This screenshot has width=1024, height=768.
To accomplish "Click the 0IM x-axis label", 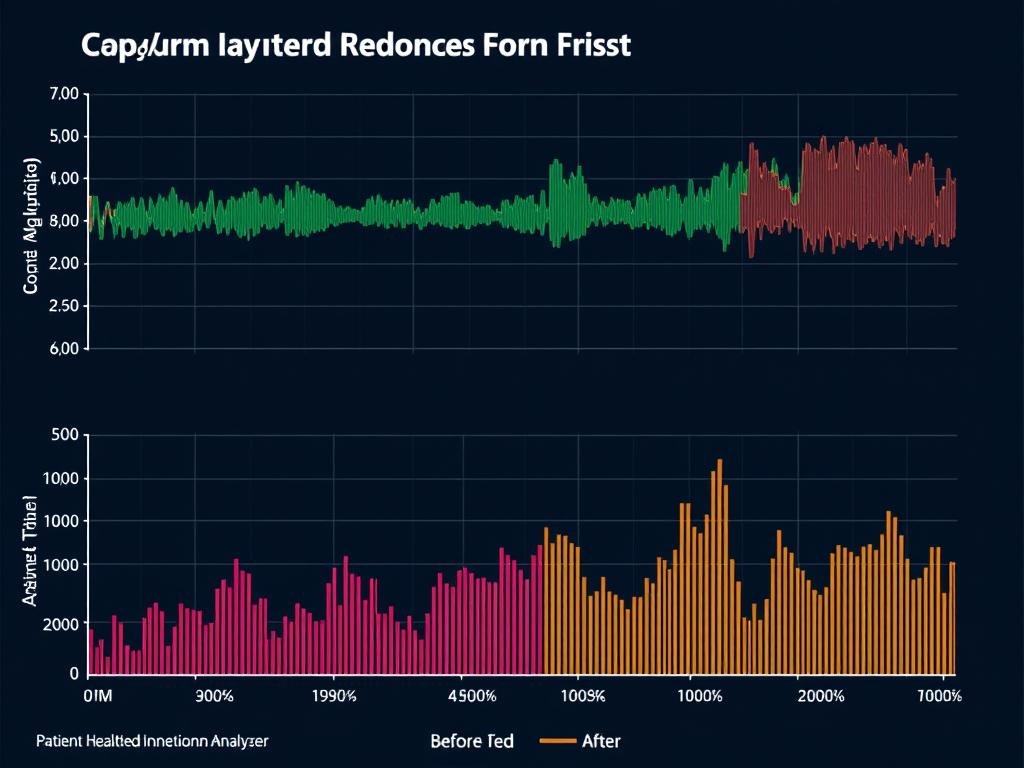I will point(99,697).
